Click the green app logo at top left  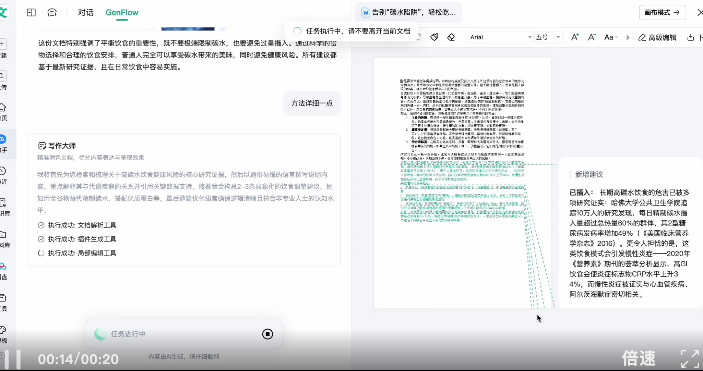pyautogui.click(x=3, y=12)
